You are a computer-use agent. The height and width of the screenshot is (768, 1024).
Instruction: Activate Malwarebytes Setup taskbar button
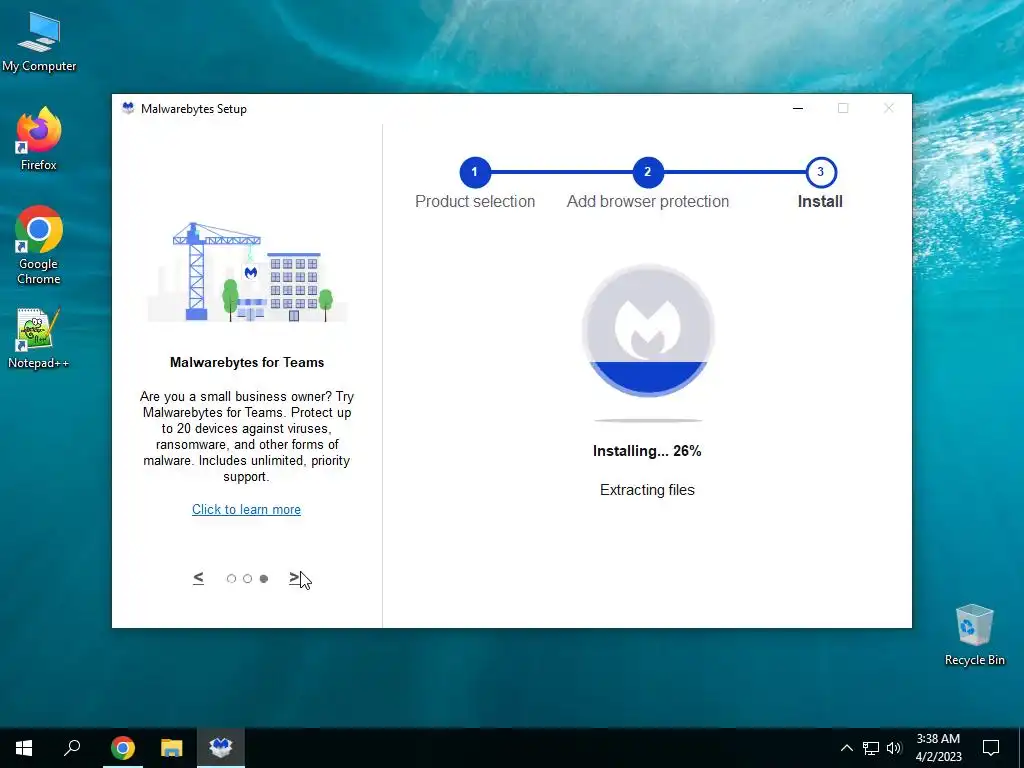pos(221,748)
